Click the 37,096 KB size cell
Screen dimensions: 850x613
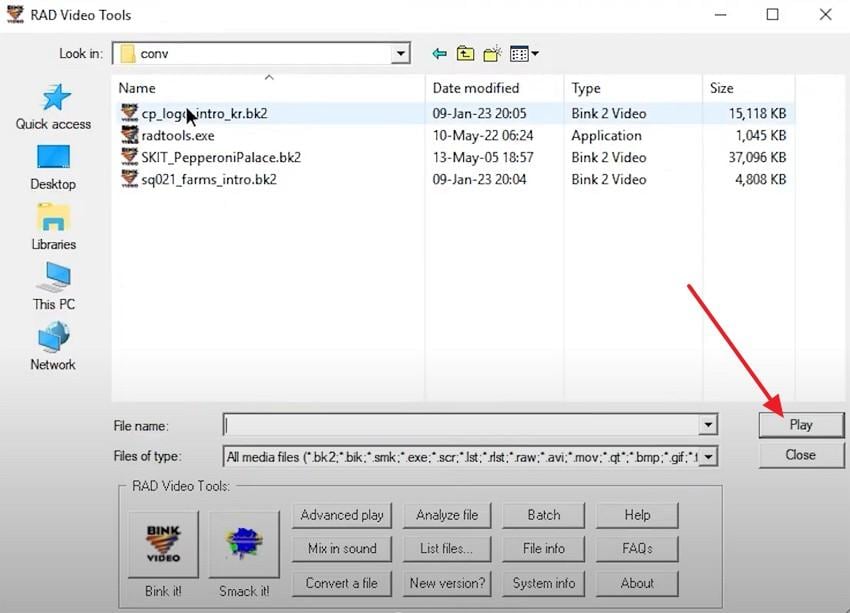coord(757,158)
